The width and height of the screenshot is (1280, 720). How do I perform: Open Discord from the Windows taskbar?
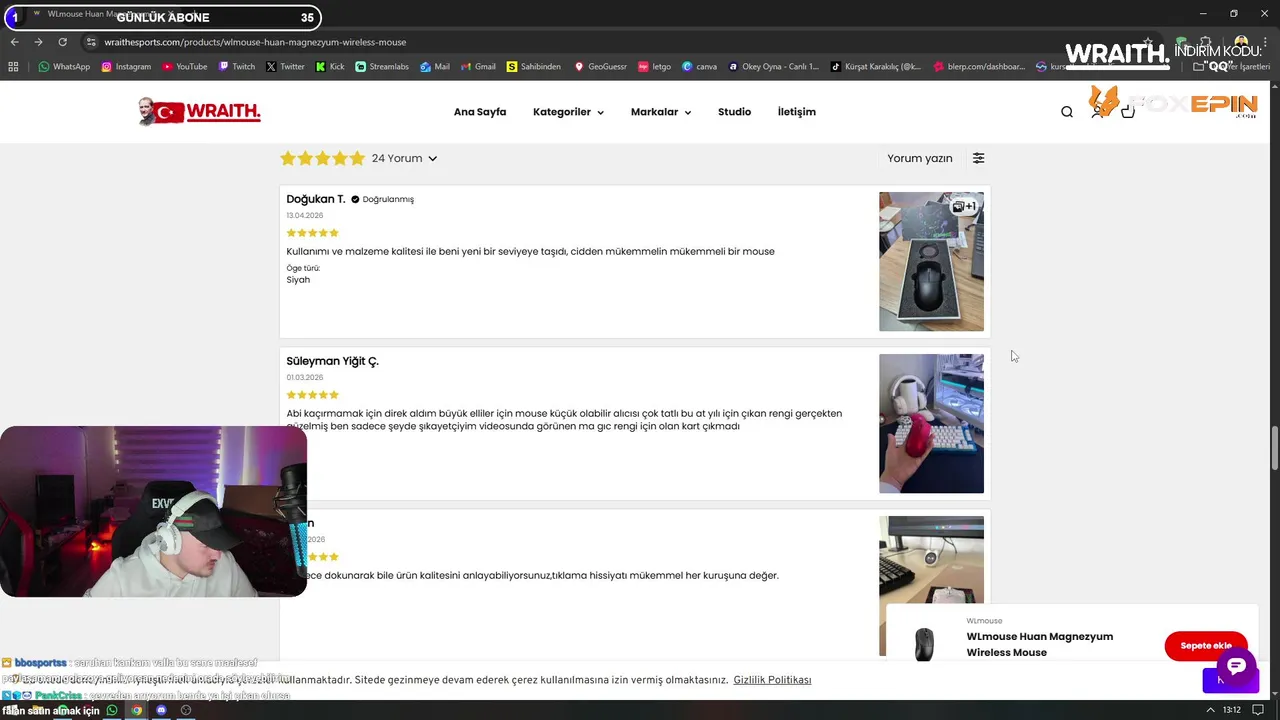coord(161,710)
